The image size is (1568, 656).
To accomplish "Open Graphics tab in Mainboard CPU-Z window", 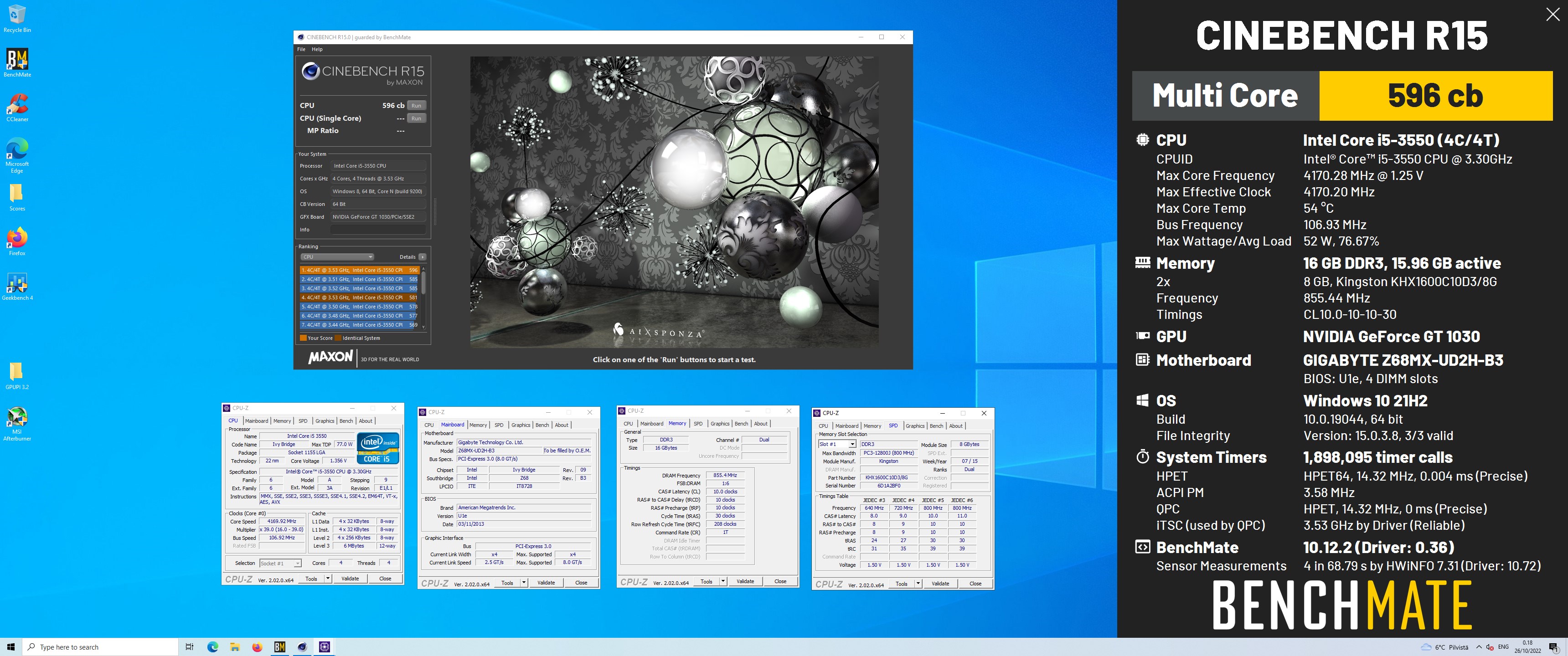I will point(521,425).
